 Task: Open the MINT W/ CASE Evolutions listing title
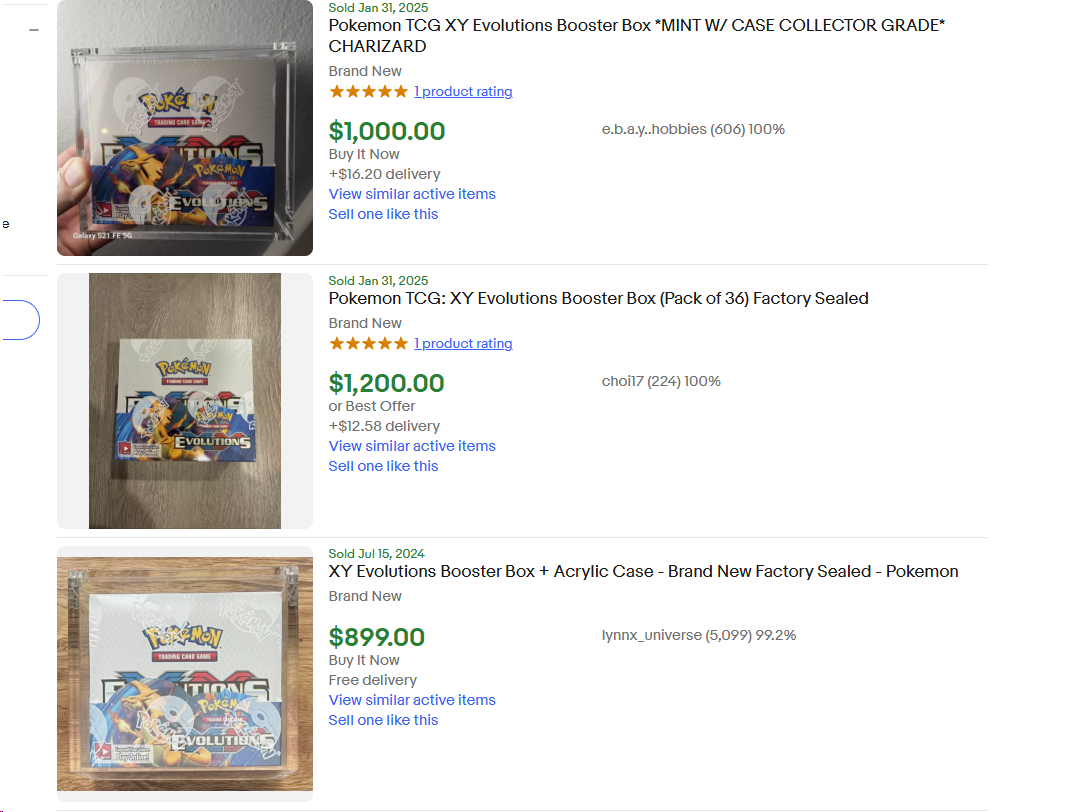point(636,35)
